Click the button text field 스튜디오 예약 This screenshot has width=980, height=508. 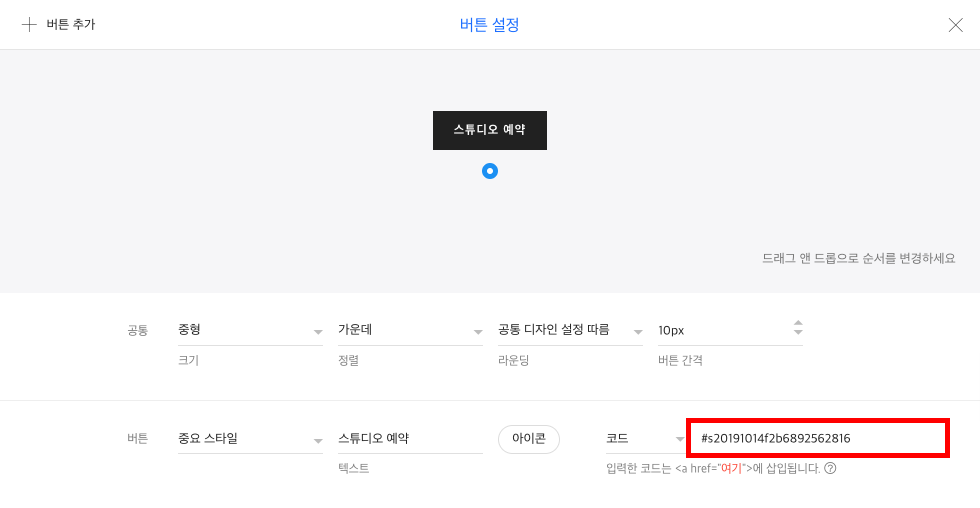click(410, 439)
